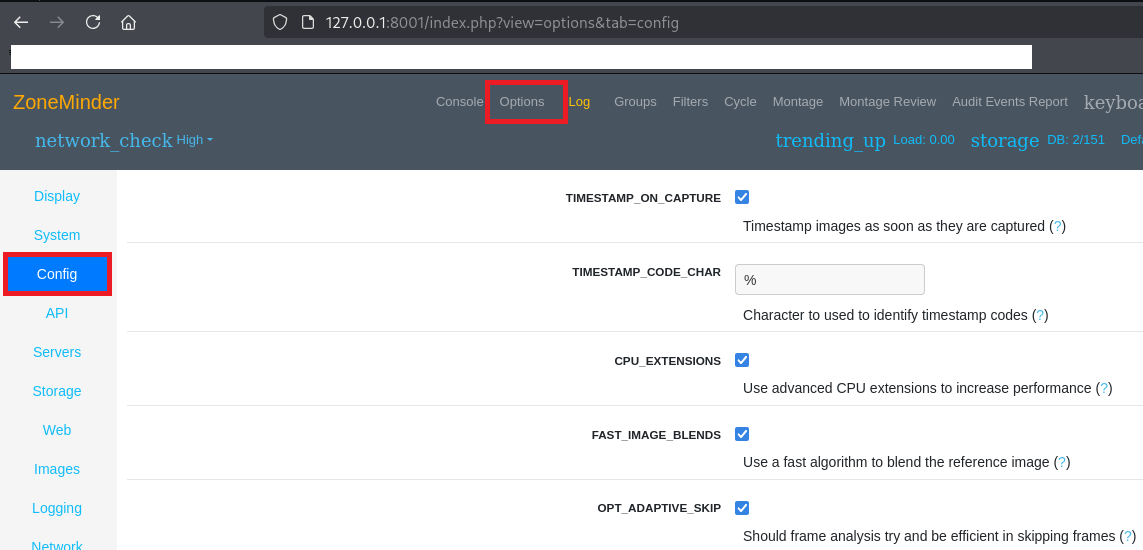This screenshot has height=550, width=1143.
Task: Open the Montage Review page
Action: pyautogui.click(x=887, y=102)
